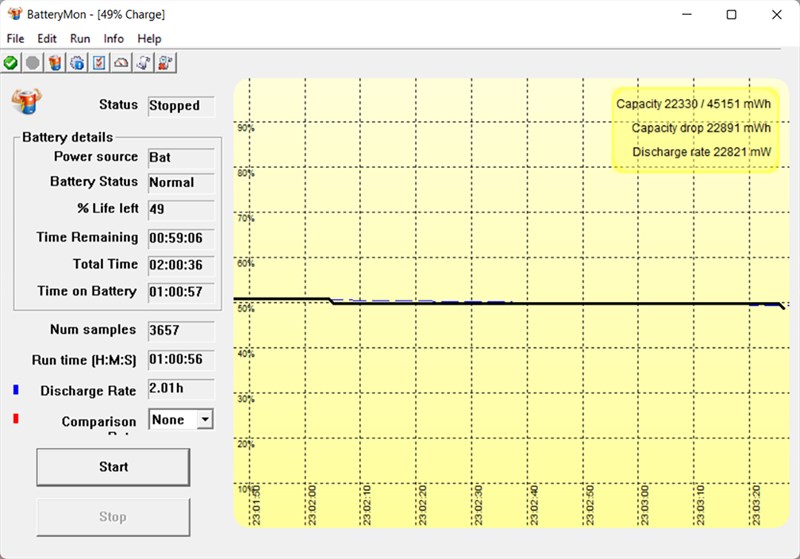Click the green checkmark start monitoring icon

pos(11,63)
